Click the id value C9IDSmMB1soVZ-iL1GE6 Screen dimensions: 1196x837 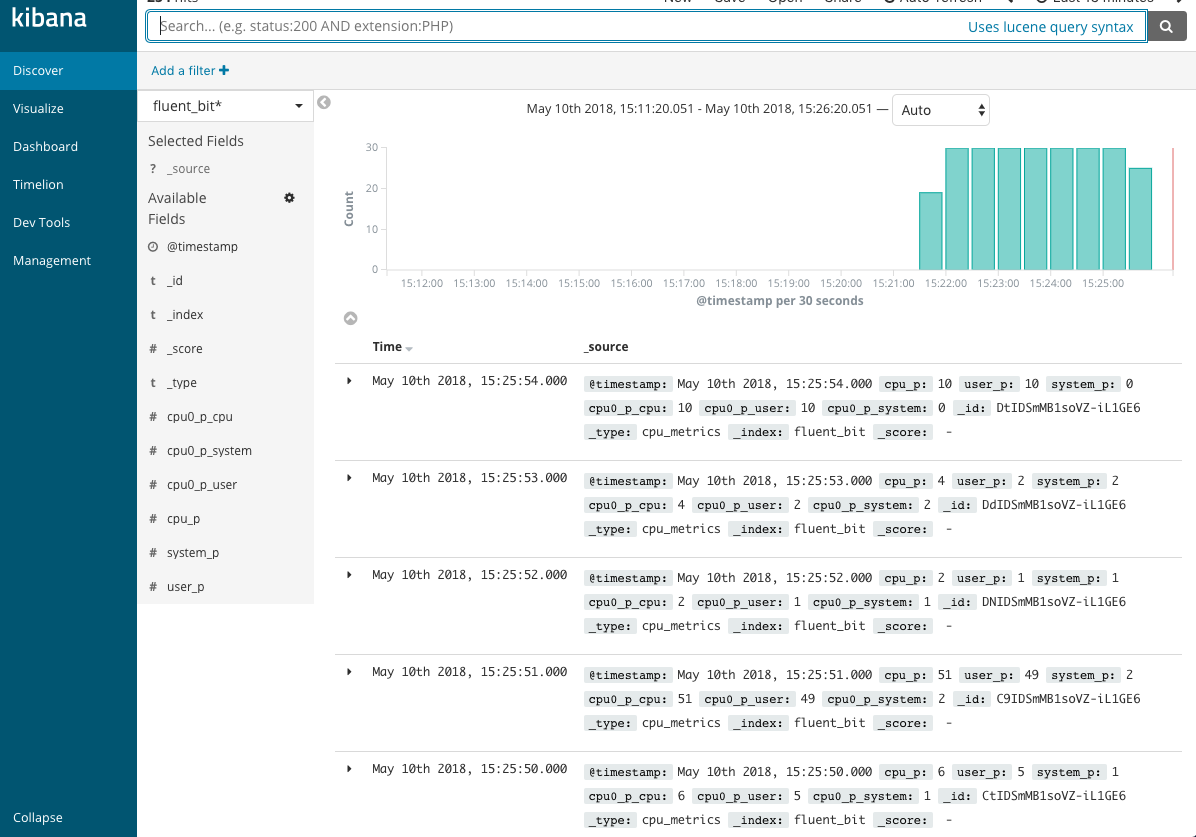click(1068, 698)
